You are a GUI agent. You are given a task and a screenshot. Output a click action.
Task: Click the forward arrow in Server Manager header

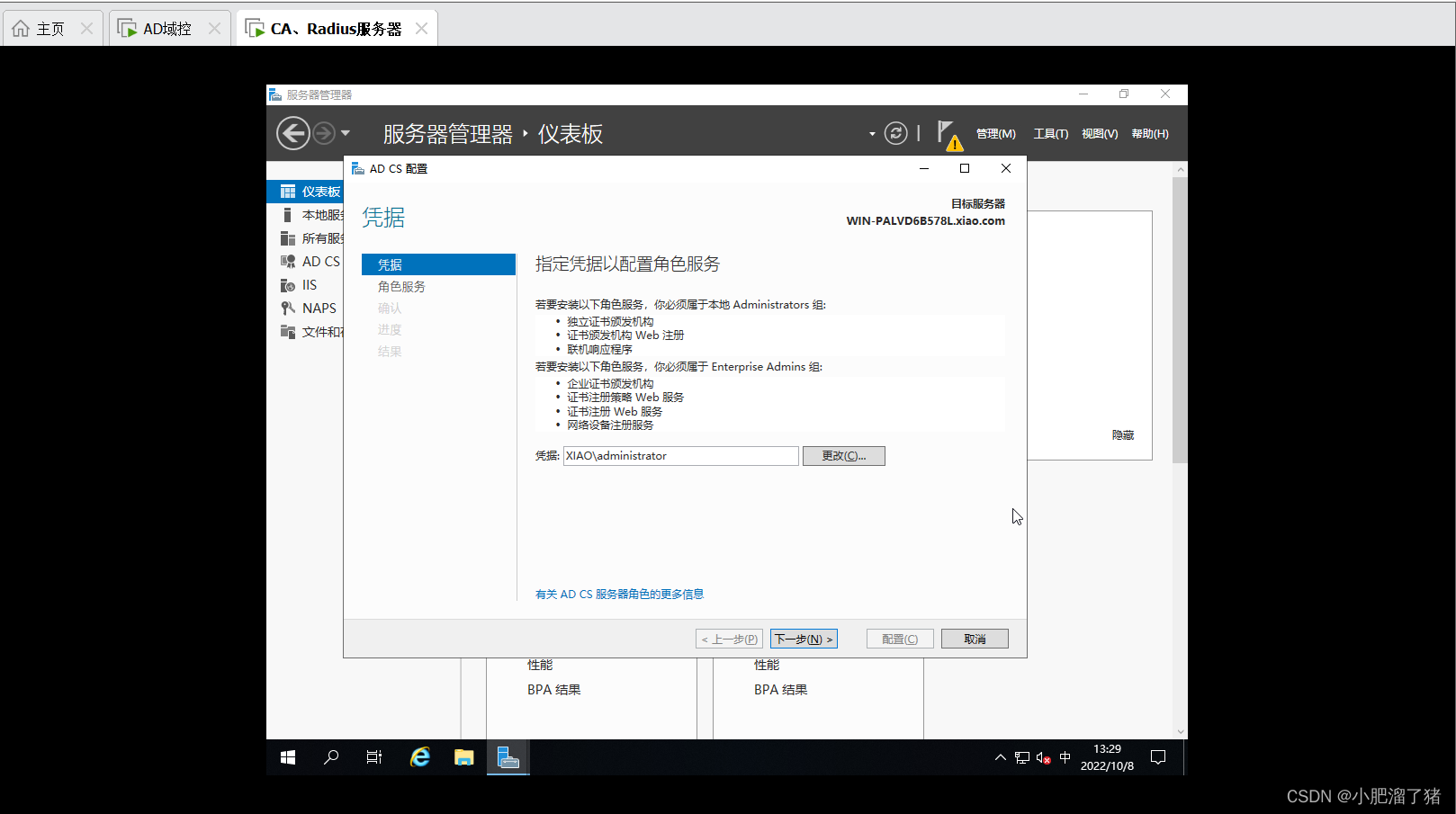(324, 133)
